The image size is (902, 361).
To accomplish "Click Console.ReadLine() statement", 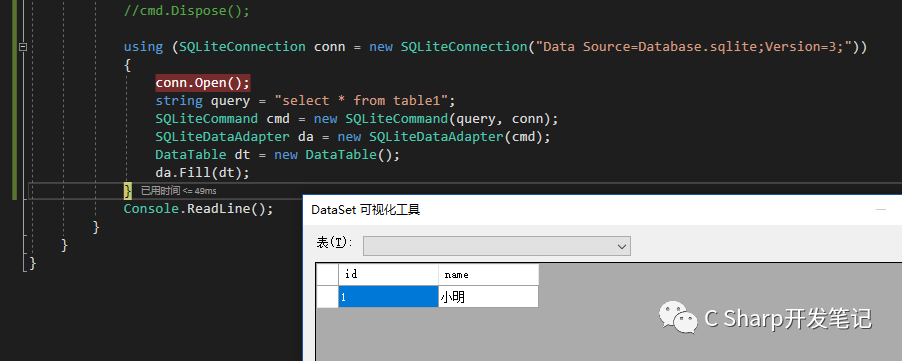I will pyautogui.click(x=198, y=209).
